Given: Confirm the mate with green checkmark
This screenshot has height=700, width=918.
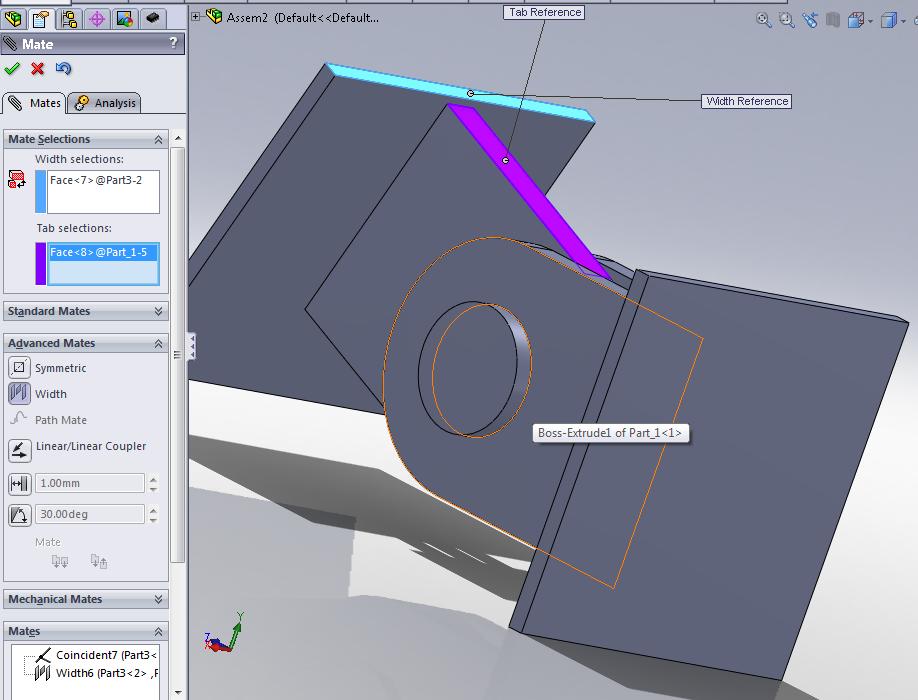Looking at the screenshot, I should (x=12, y=68).
